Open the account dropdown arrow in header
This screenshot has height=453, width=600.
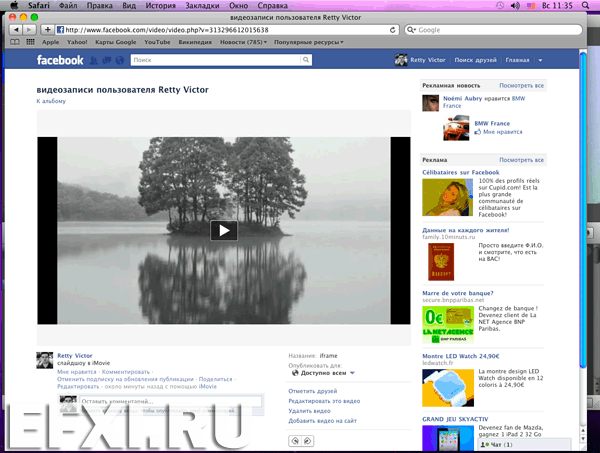tap(540, 60)
